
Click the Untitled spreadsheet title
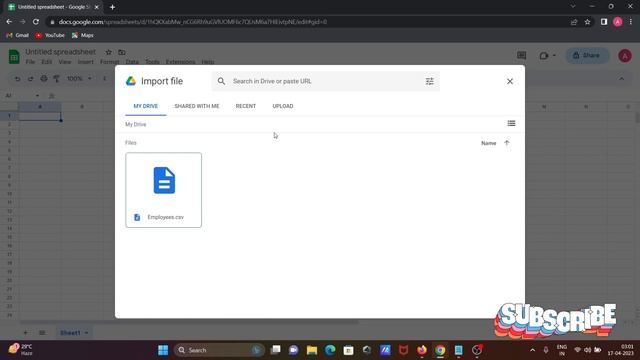pos(60,52)
